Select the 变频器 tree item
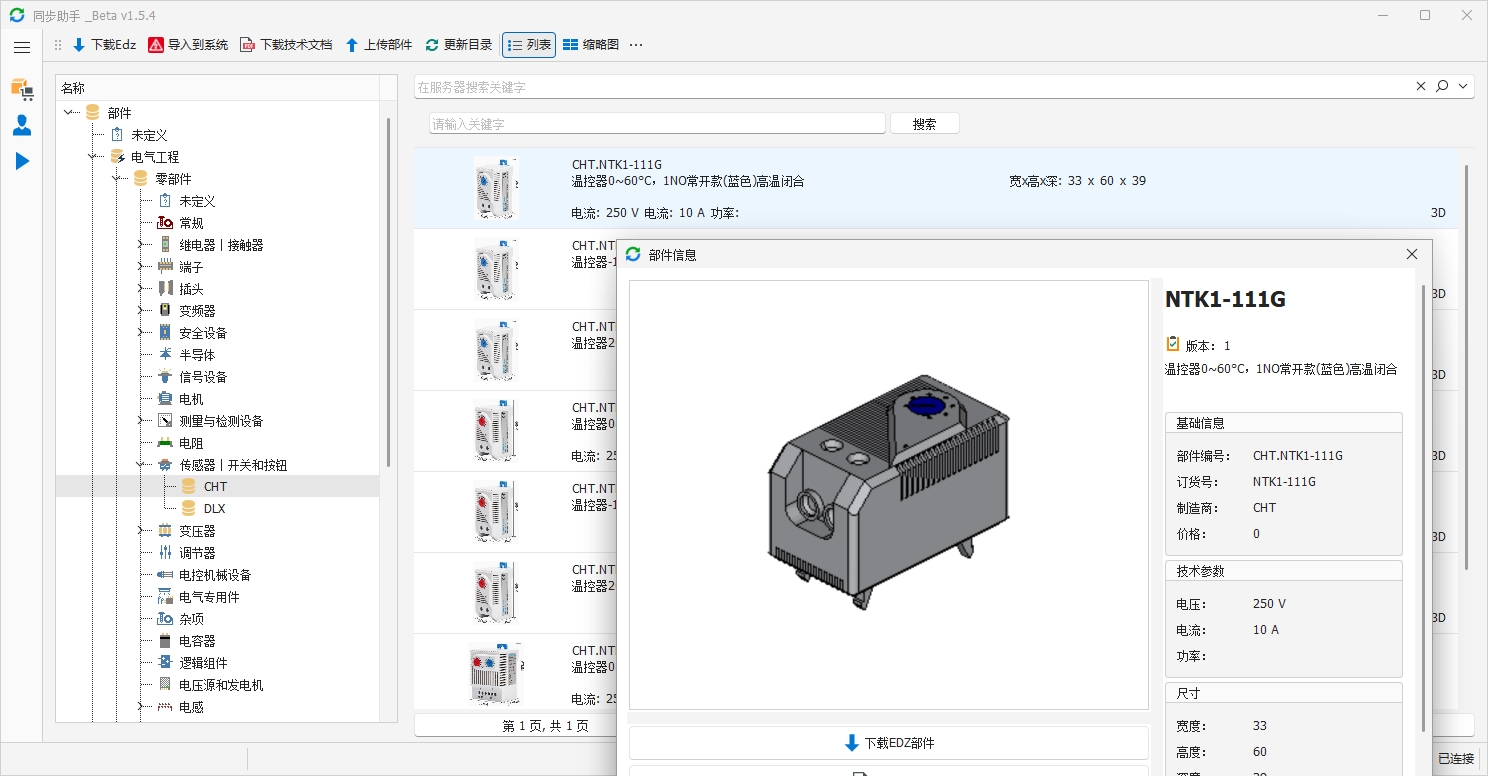The width and height of the screenshot is (1488, 776). coord(197,311)
